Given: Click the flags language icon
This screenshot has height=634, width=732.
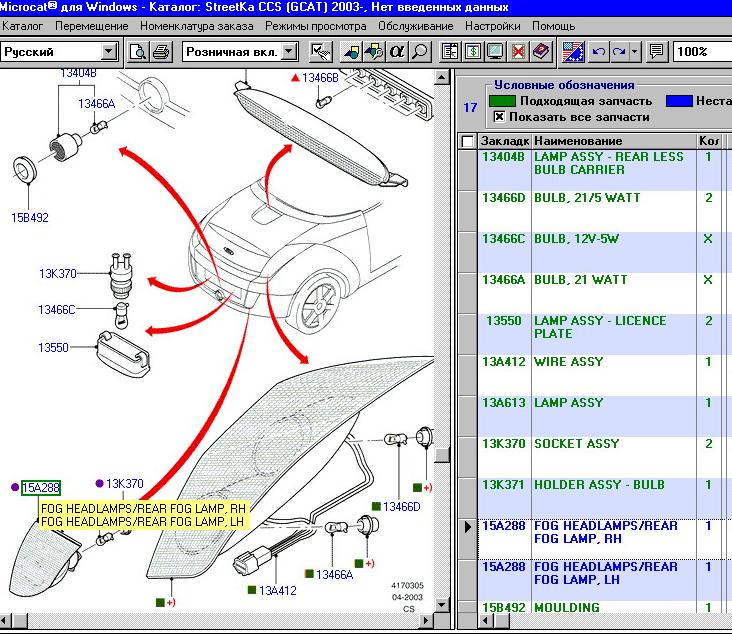Looking at the screenshot, I should 573,51.
